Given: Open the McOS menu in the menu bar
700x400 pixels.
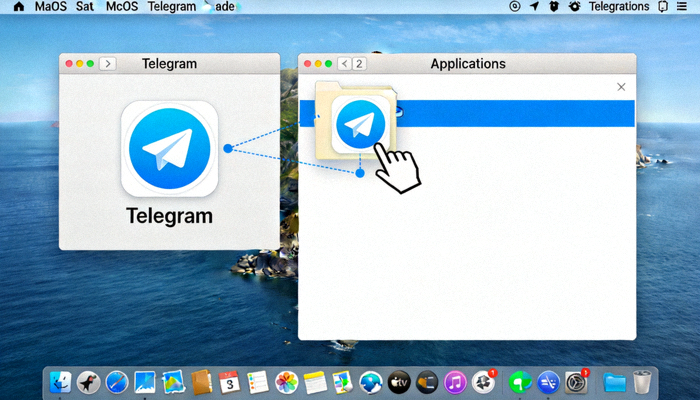Looking at the screenshot, I should 122,7.
